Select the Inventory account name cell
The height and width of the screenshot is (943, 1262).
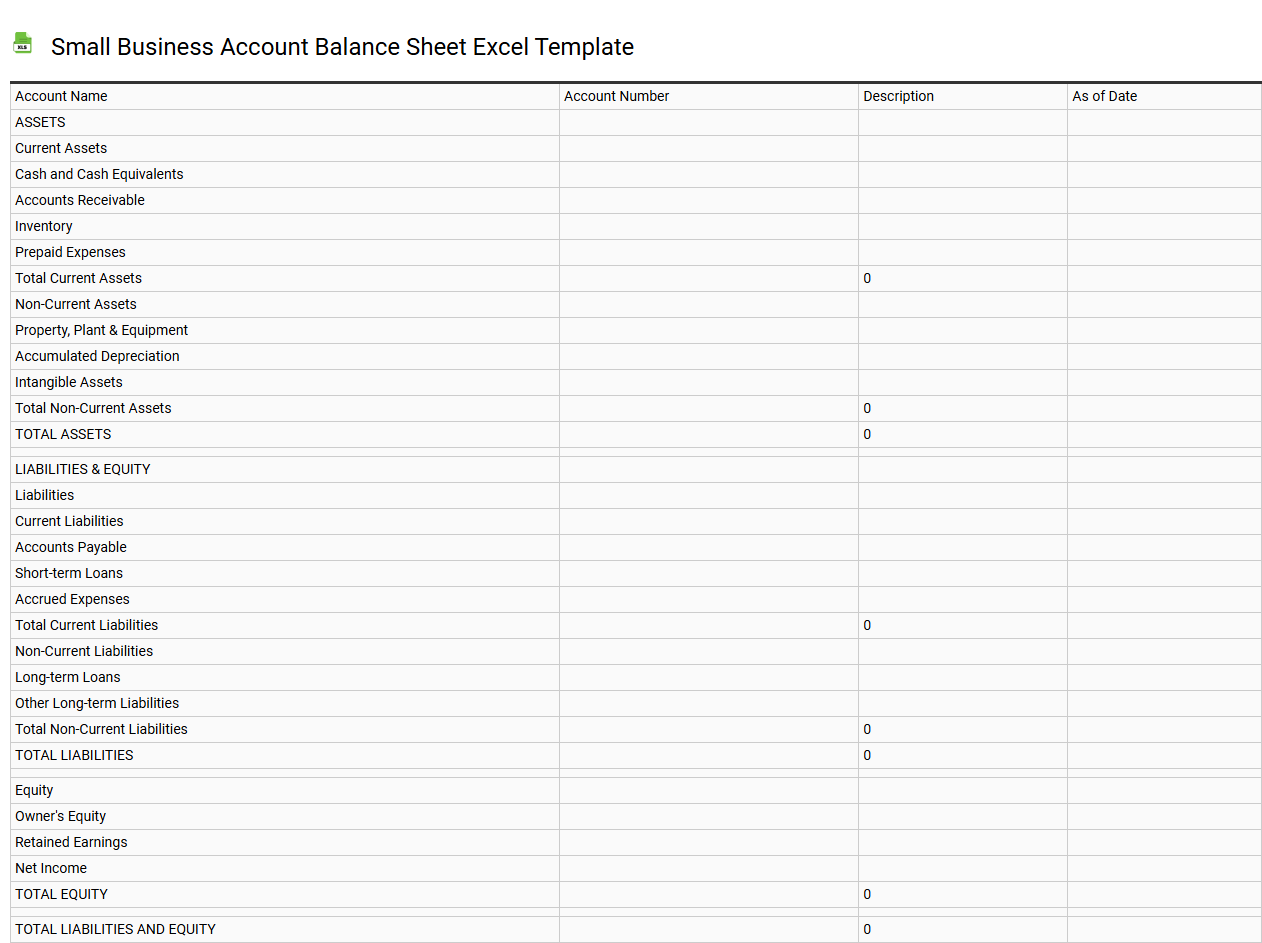point(43,226)
